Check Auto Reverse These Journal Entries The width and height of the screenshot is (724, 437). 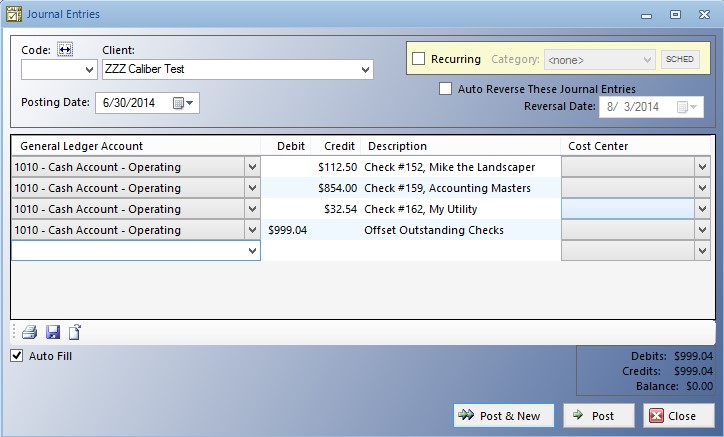(x=446, y=89)
